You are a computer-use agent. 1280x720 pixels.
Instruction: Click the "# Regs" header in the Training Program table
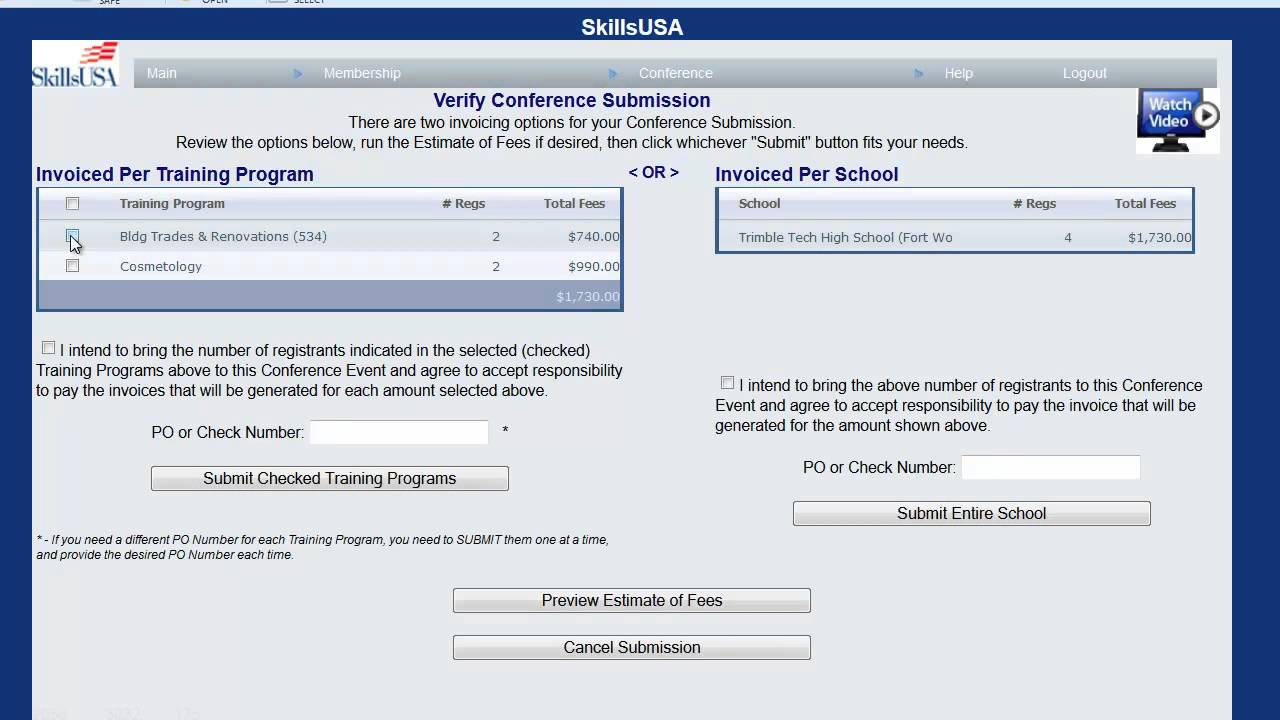(464, 204)
